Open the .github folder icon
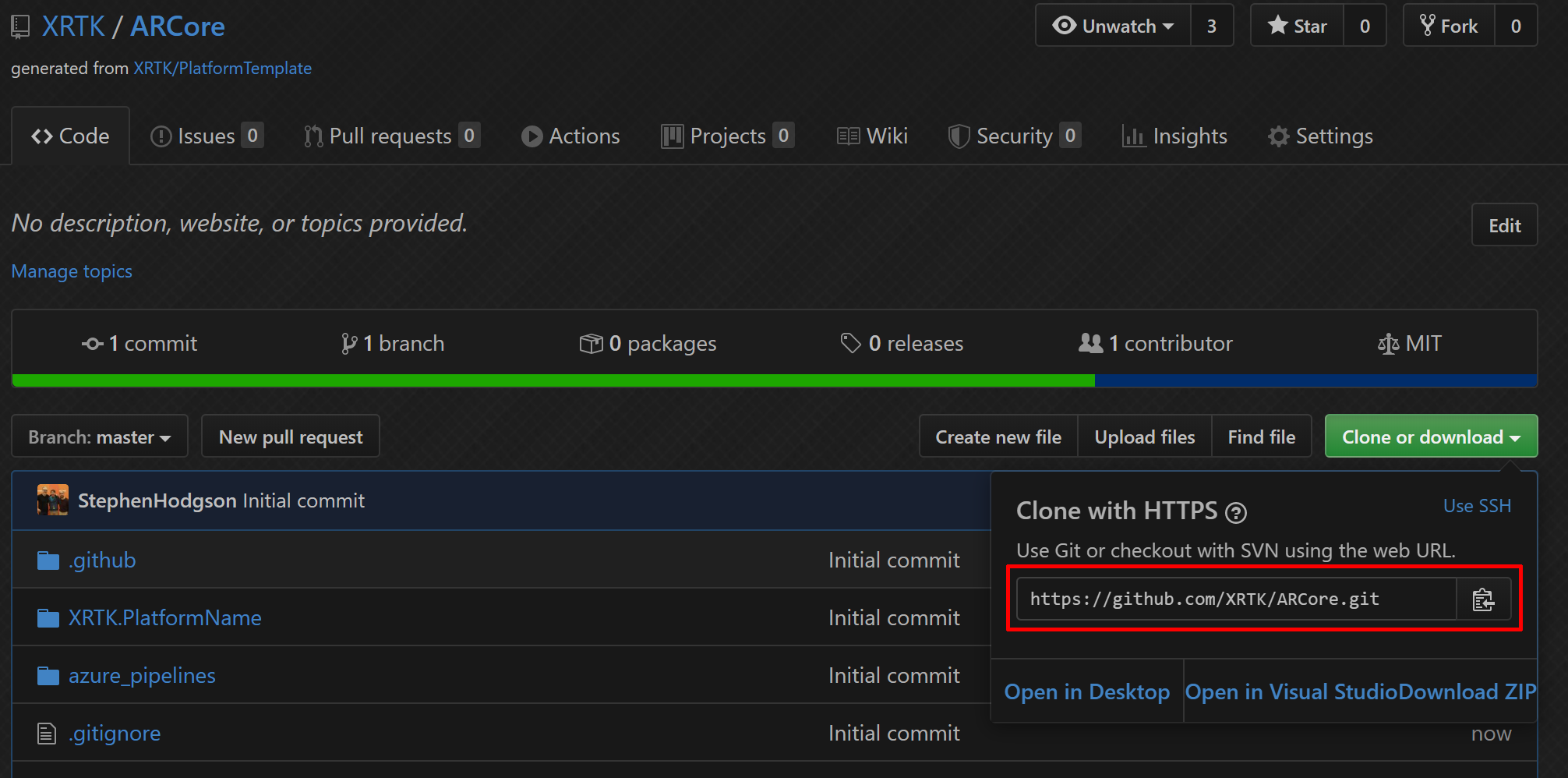Image resolution: width=1568 pixels, height=778 pixels. coord(48,561)
